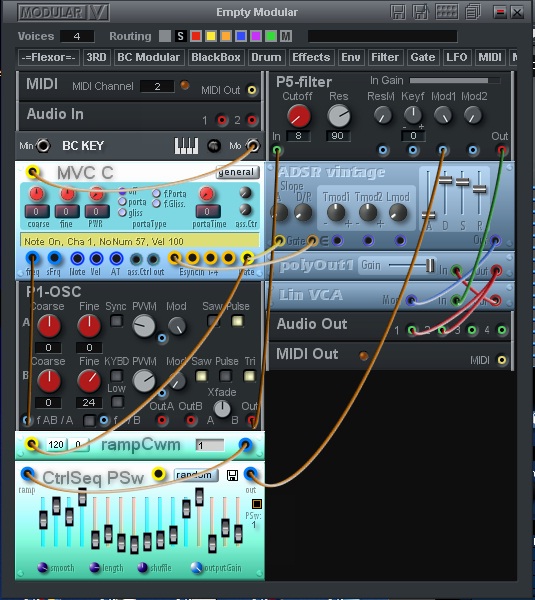
Task: Click the yellow MIDI Out jack on MIDI module
Action: pyautogui.click(x=251, y=90)
